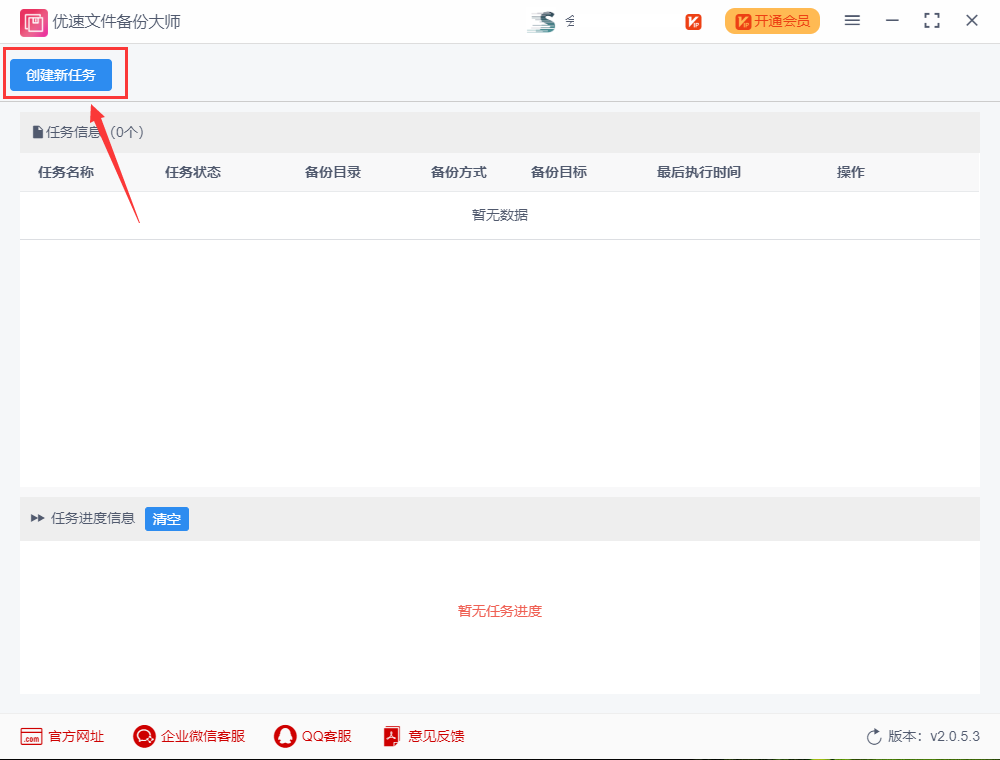This screenshot has width=1000, height=760.
Task: Click the 备份目标 column header
Action: point(559,172)
